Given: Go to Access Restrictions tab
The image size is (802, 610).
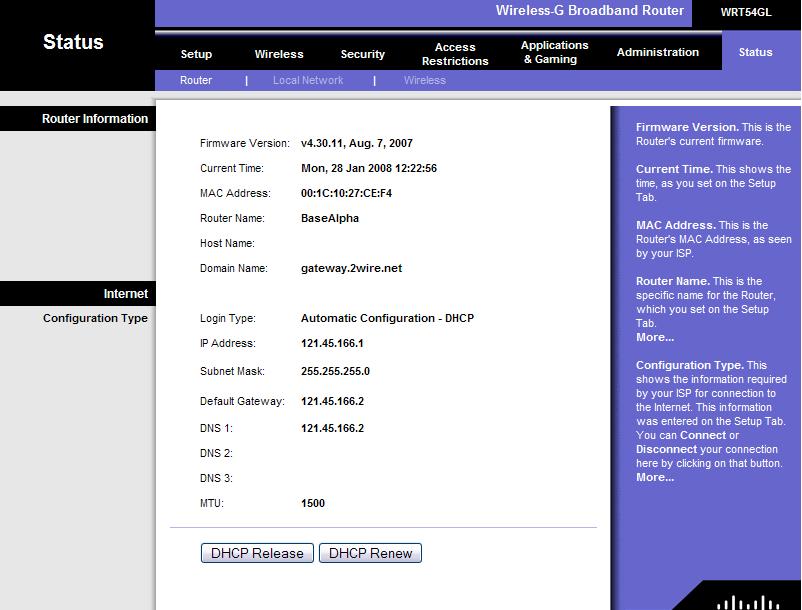Looking at the screenshot, I should pos(455,54).
